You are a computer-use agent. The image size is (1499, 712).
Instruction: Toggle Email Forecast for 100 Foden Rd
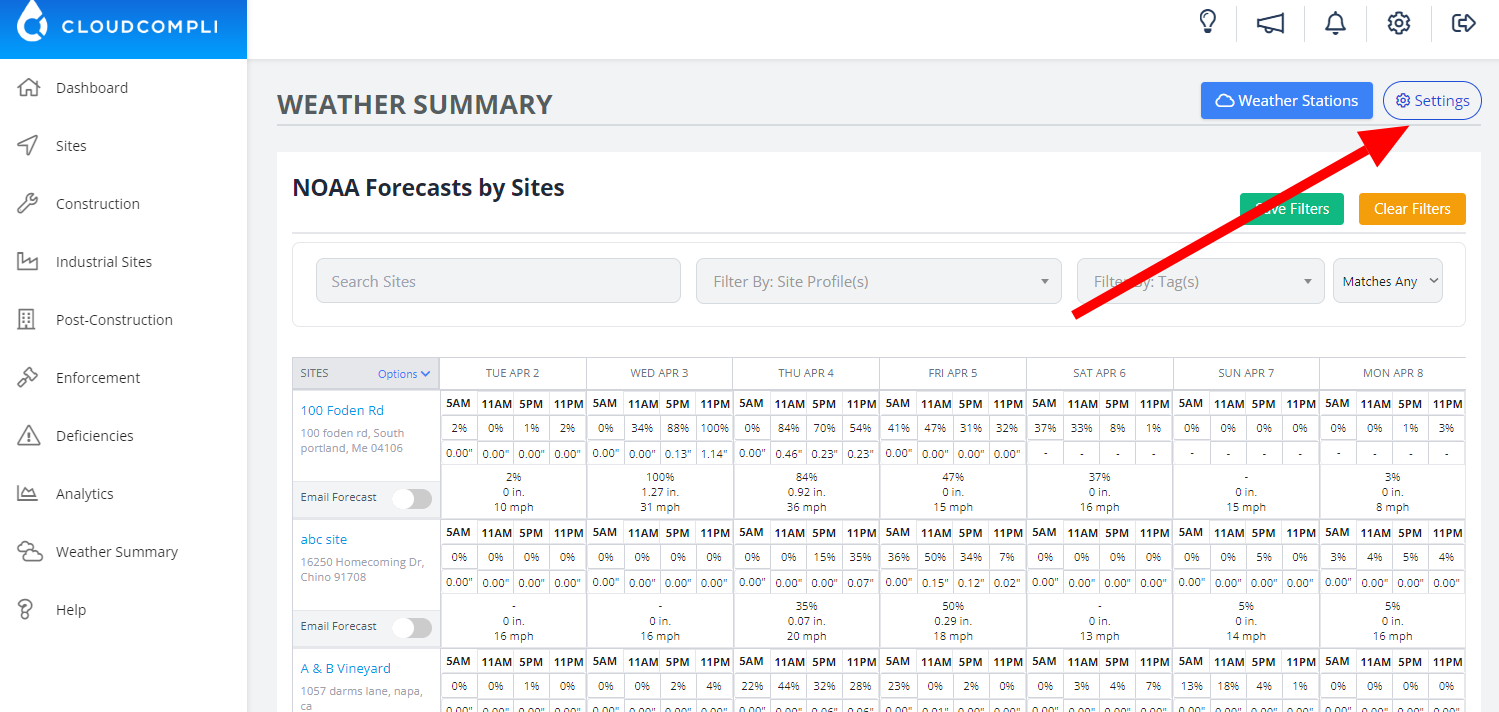(412, 498)
